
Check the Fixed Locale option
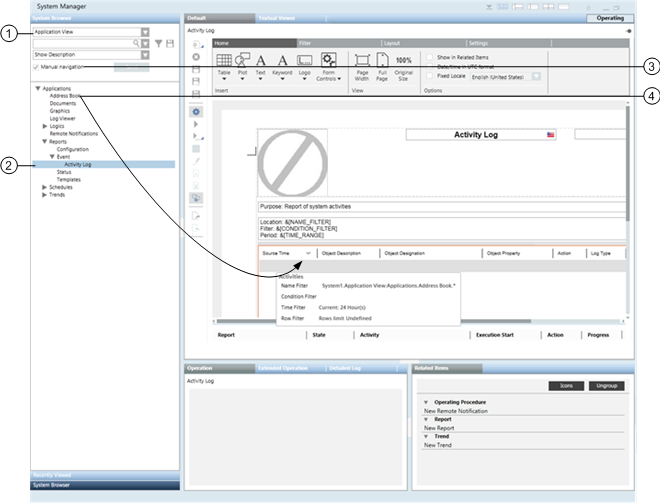pos(430,75)
